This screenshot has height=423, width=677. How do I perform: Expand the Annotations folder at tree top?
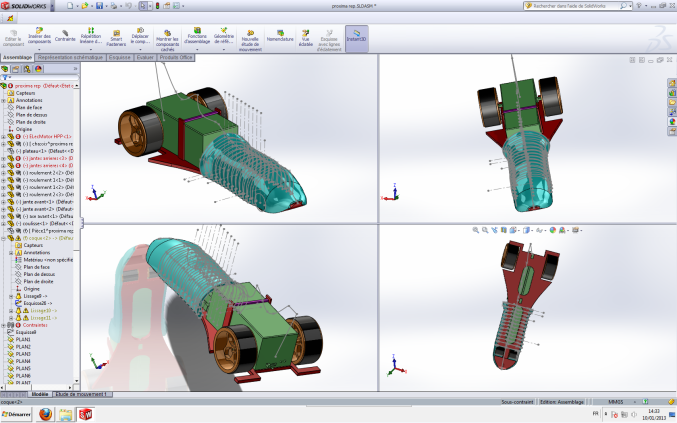tap(3, 100)
